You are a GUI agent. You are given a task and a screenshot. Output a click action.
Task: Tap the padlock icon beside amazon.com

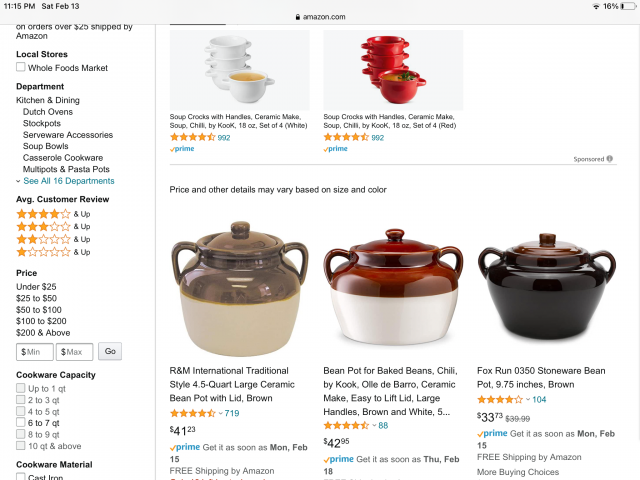pyautogui.click(x=296, y=17)
